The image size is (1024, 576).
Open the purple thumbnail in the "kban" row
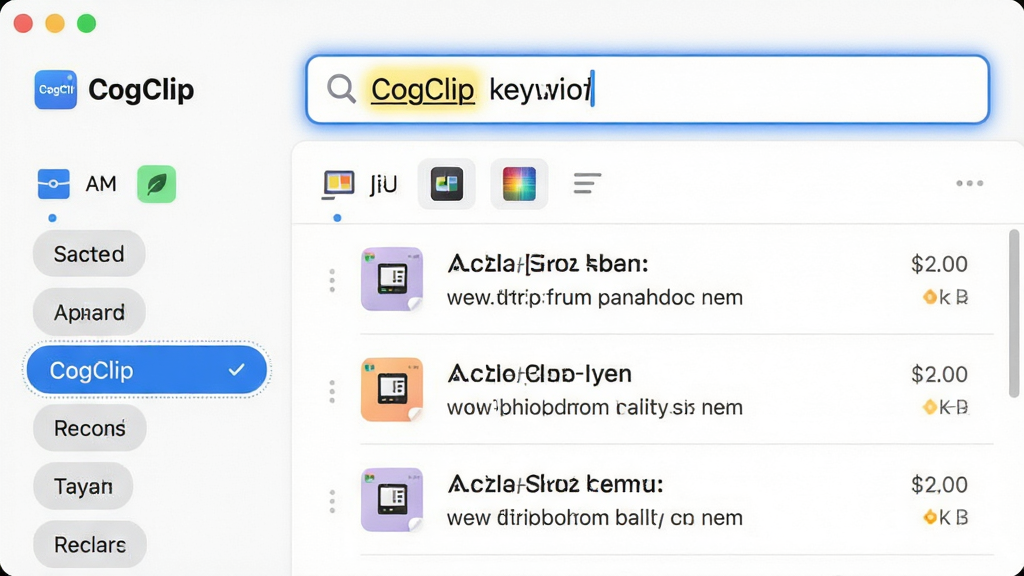tap(392, 279)
